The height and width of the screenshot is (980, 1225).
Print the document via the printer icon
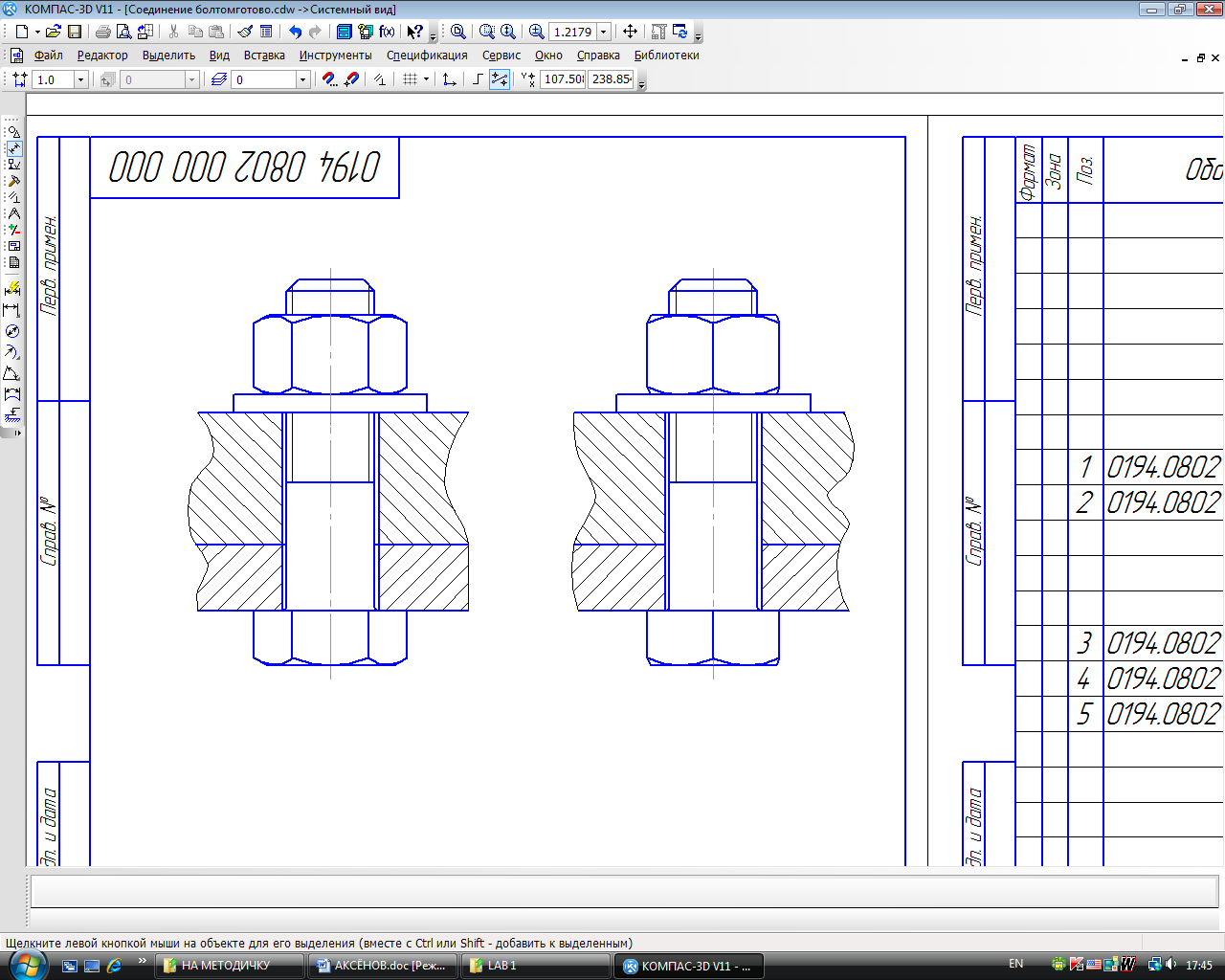click(103, 32)
